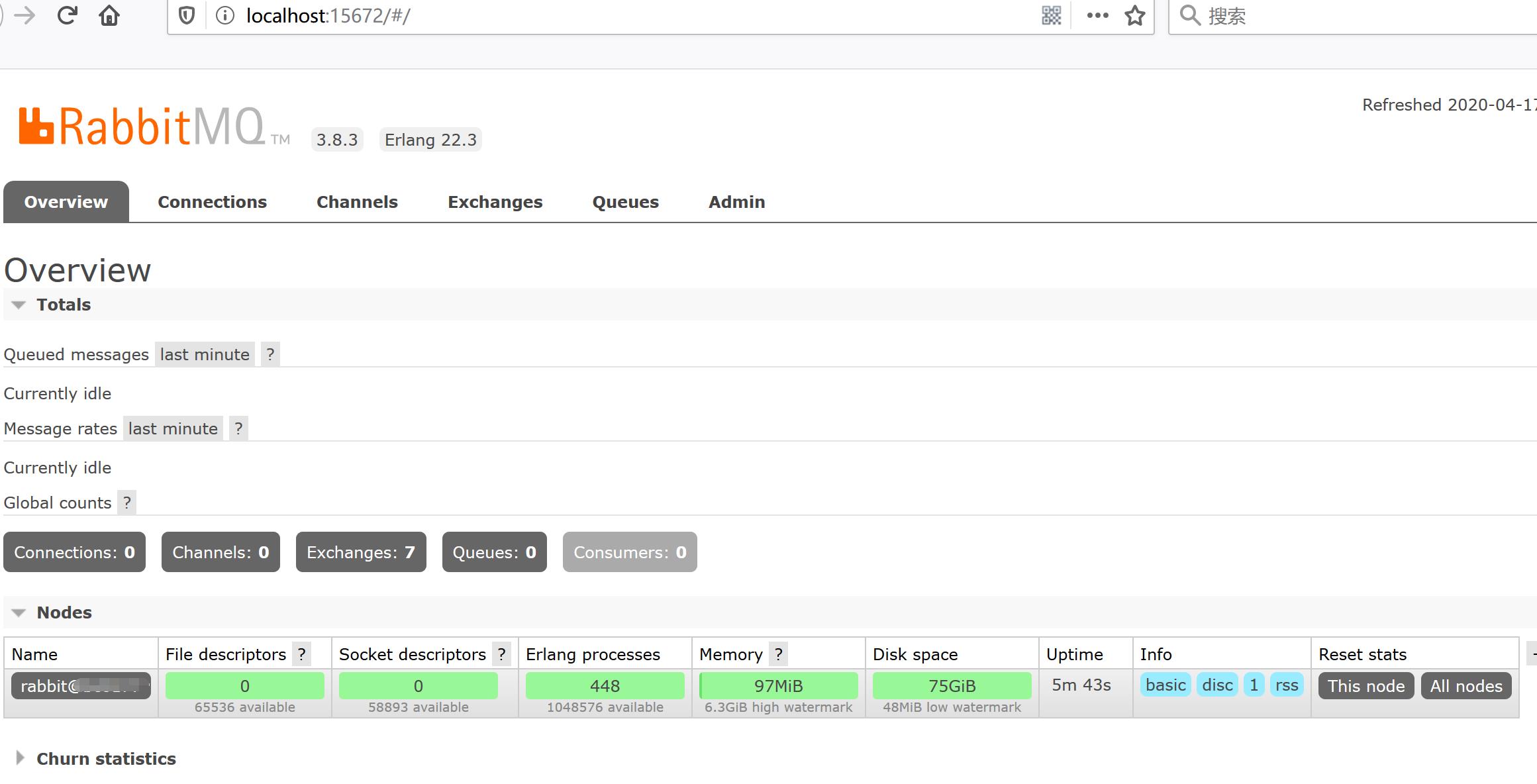Open the Queues tab
Screen dimensions: 1537x784
coord(625,202)
